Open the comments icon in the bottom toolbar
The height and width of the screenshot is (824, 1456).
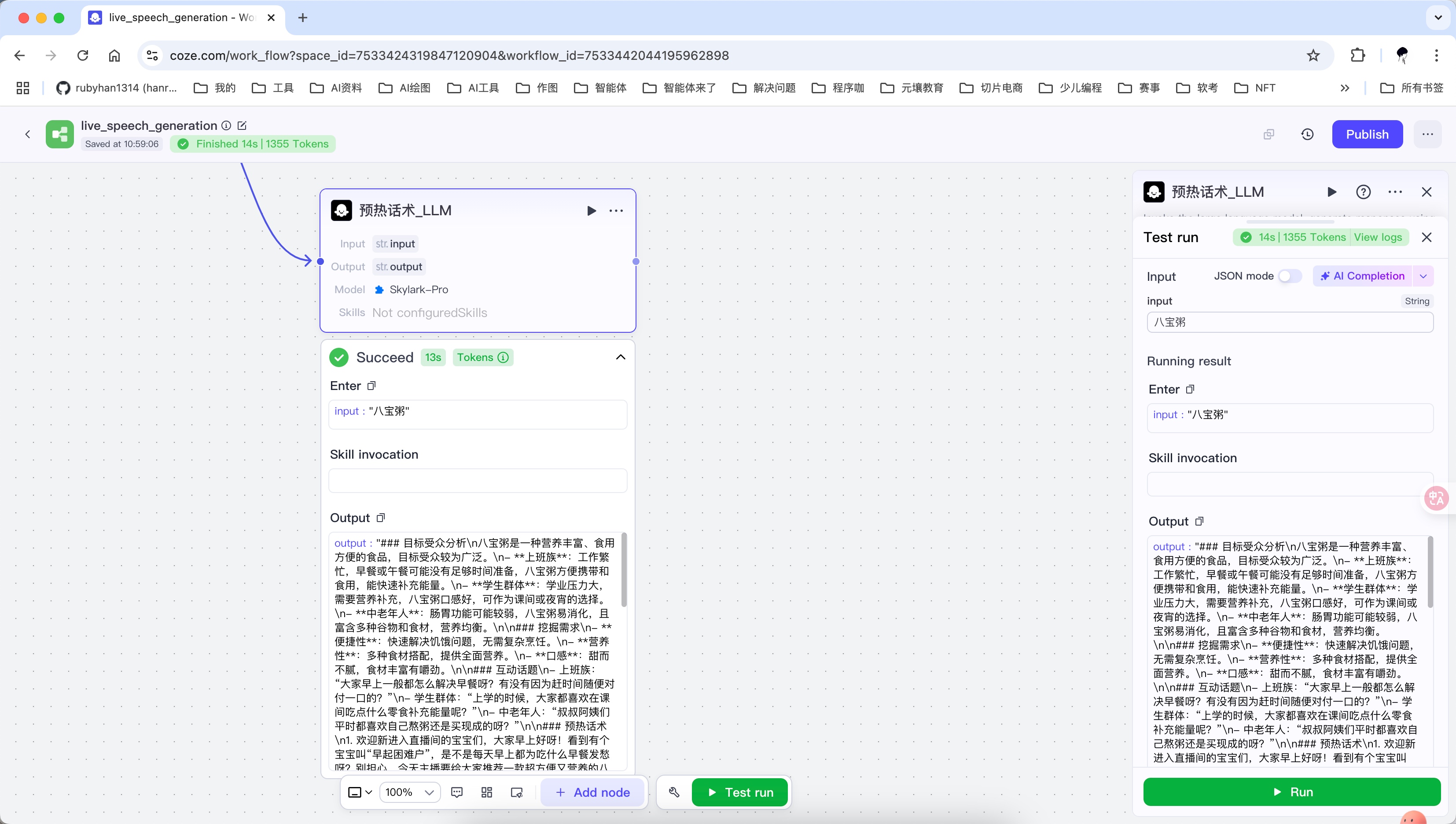[x=457, y=792]
